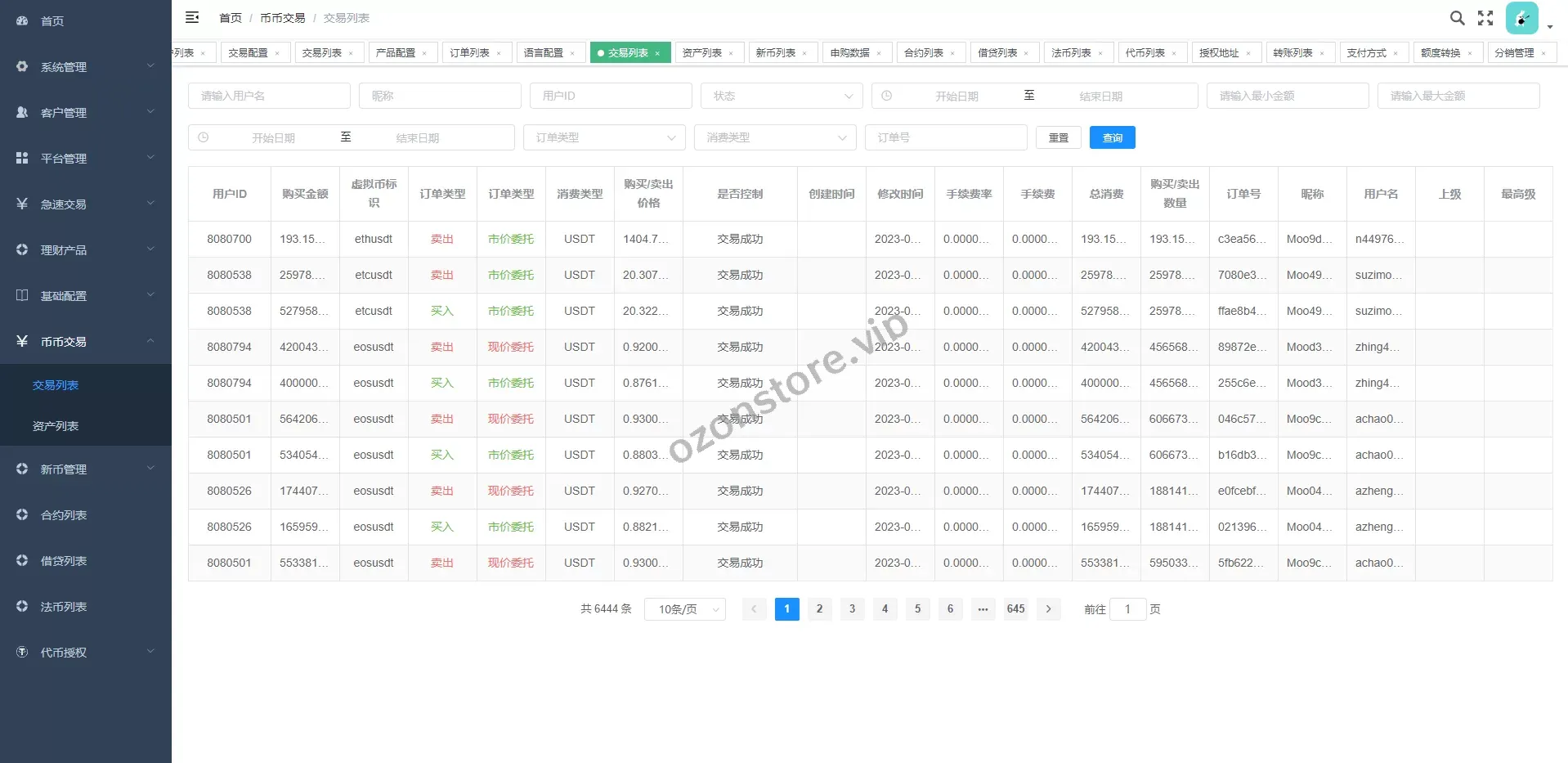Focus the 订单号 order number input field
This screenshot has width=1568, height=763.
click(945, 137)
